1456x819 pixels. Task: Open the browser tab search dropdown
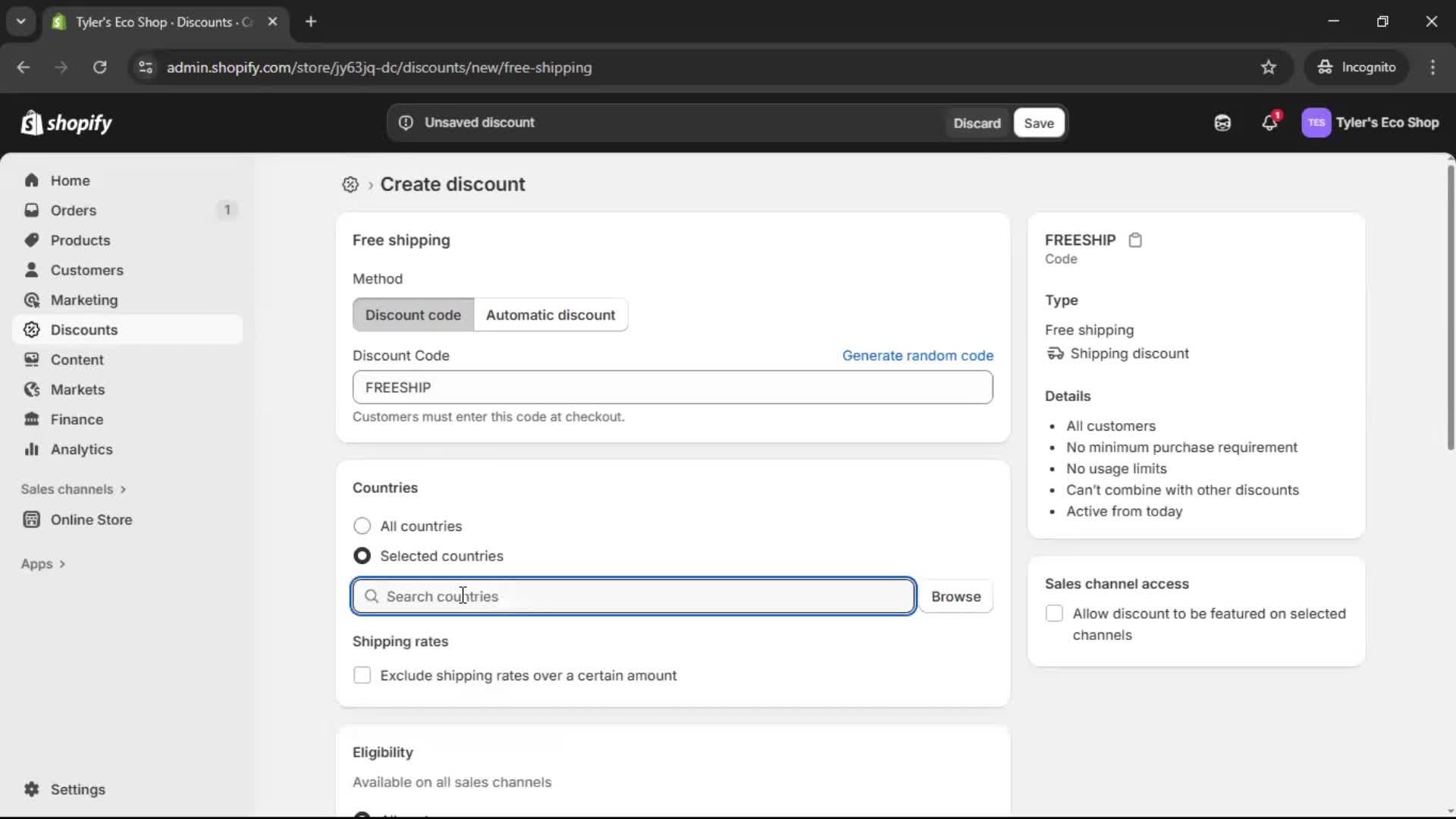click(20, 21)
